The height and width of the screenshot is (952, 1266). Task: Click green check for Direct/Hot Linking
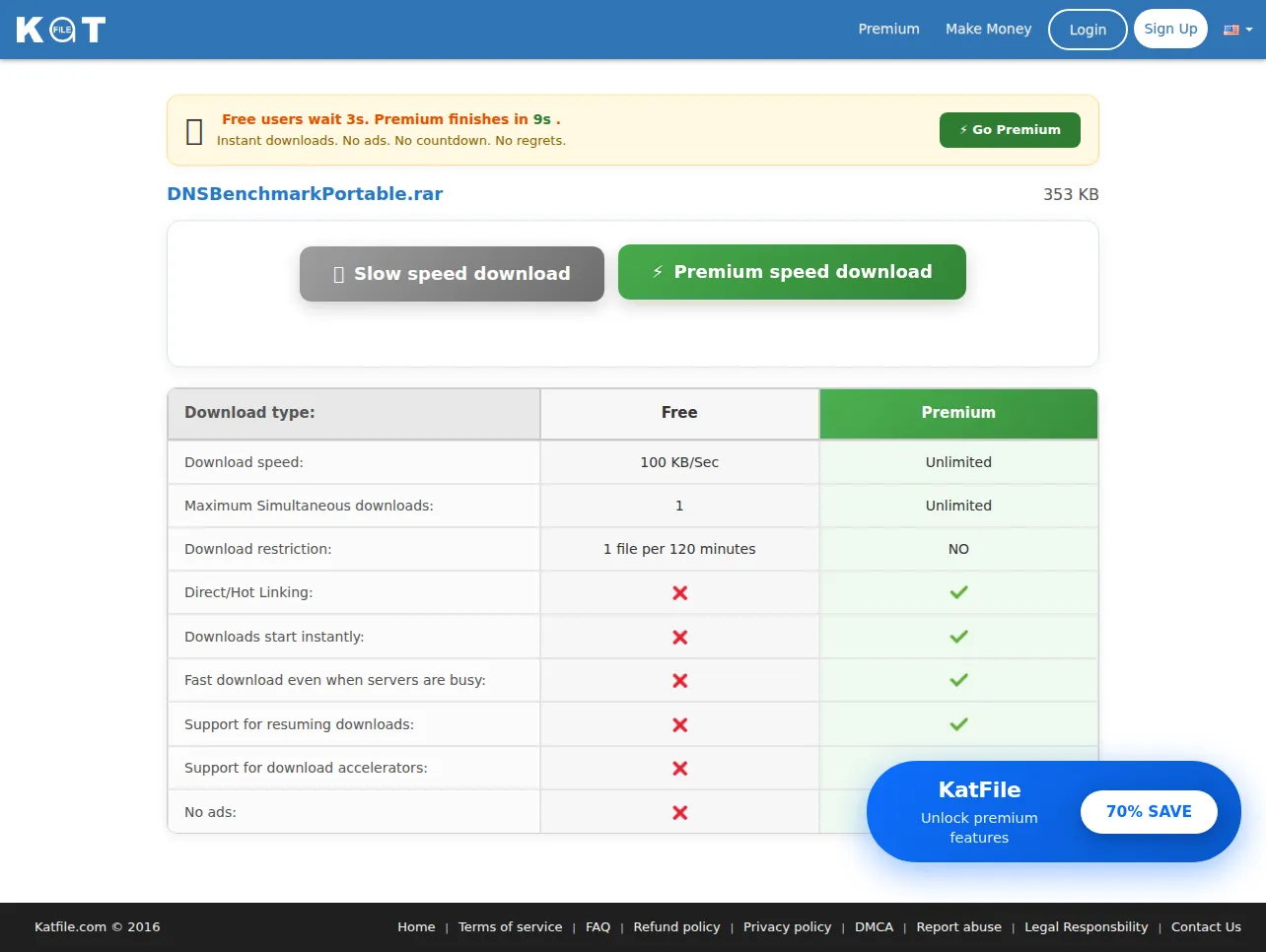coord(958,592)
